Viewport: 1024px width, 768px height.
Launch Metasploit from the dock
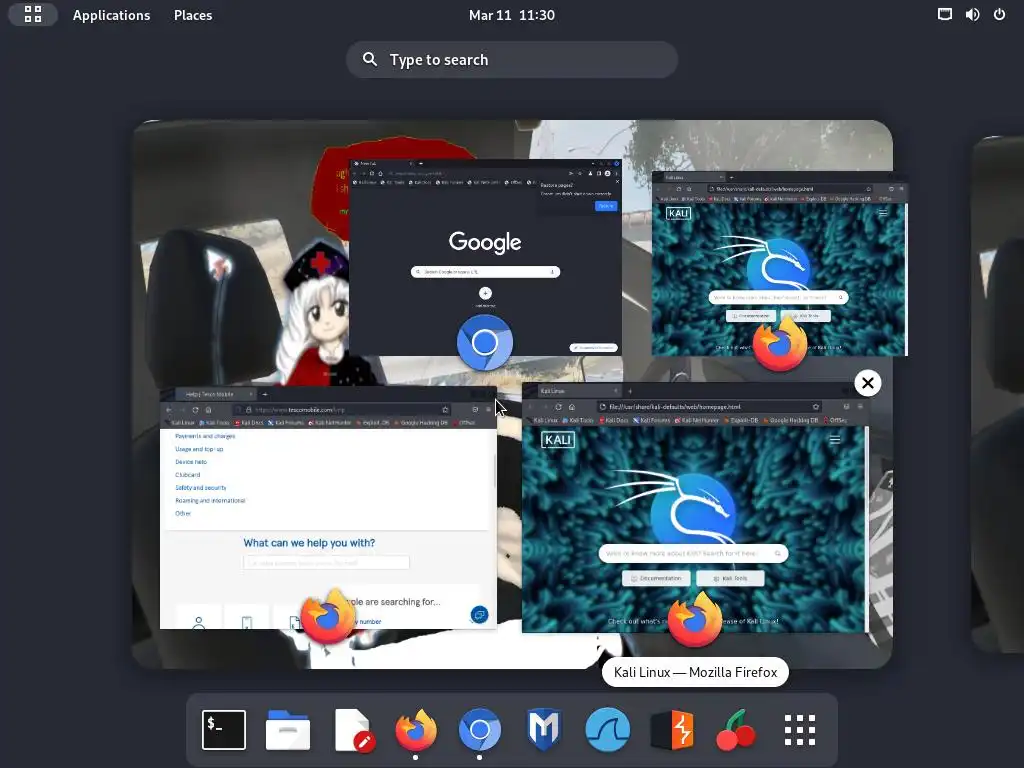(x=543, y=729)
